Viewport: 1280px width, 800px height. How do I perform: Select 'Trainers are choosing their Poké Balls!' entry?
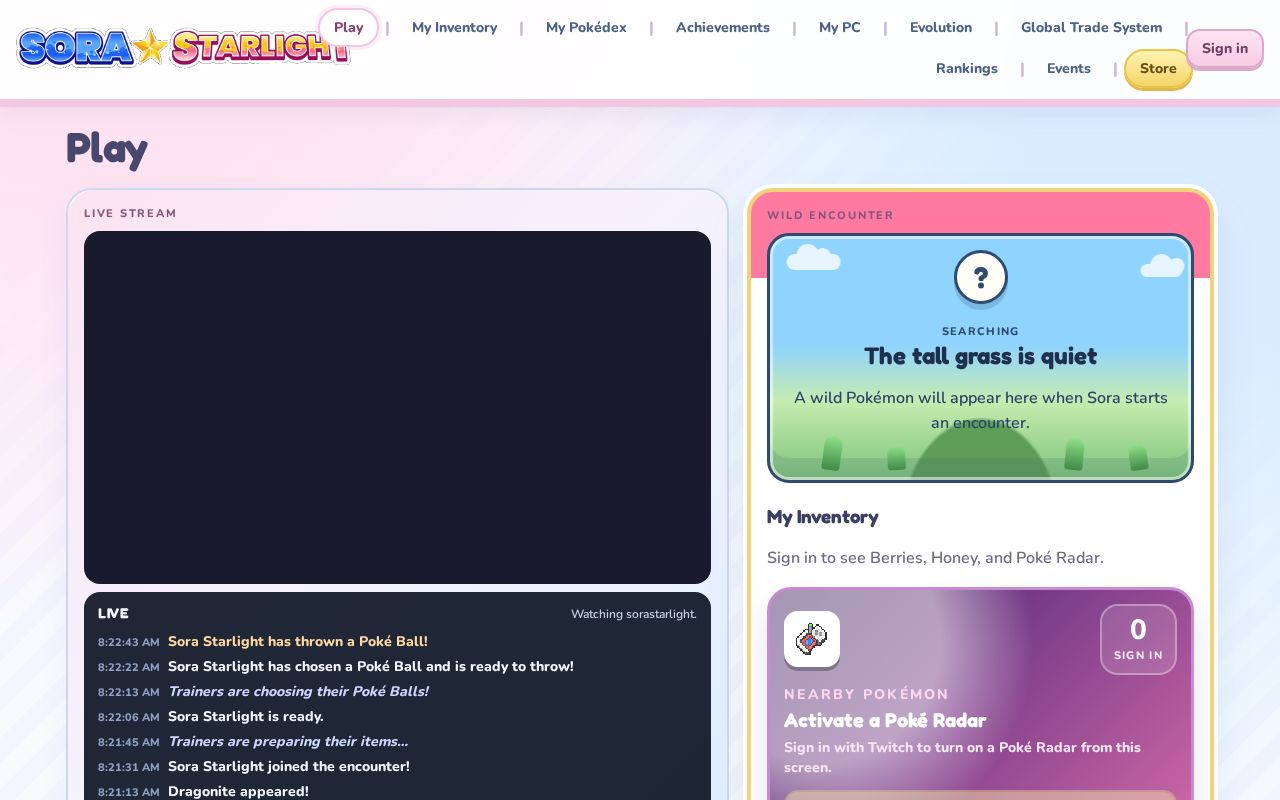tap(298, 691)
